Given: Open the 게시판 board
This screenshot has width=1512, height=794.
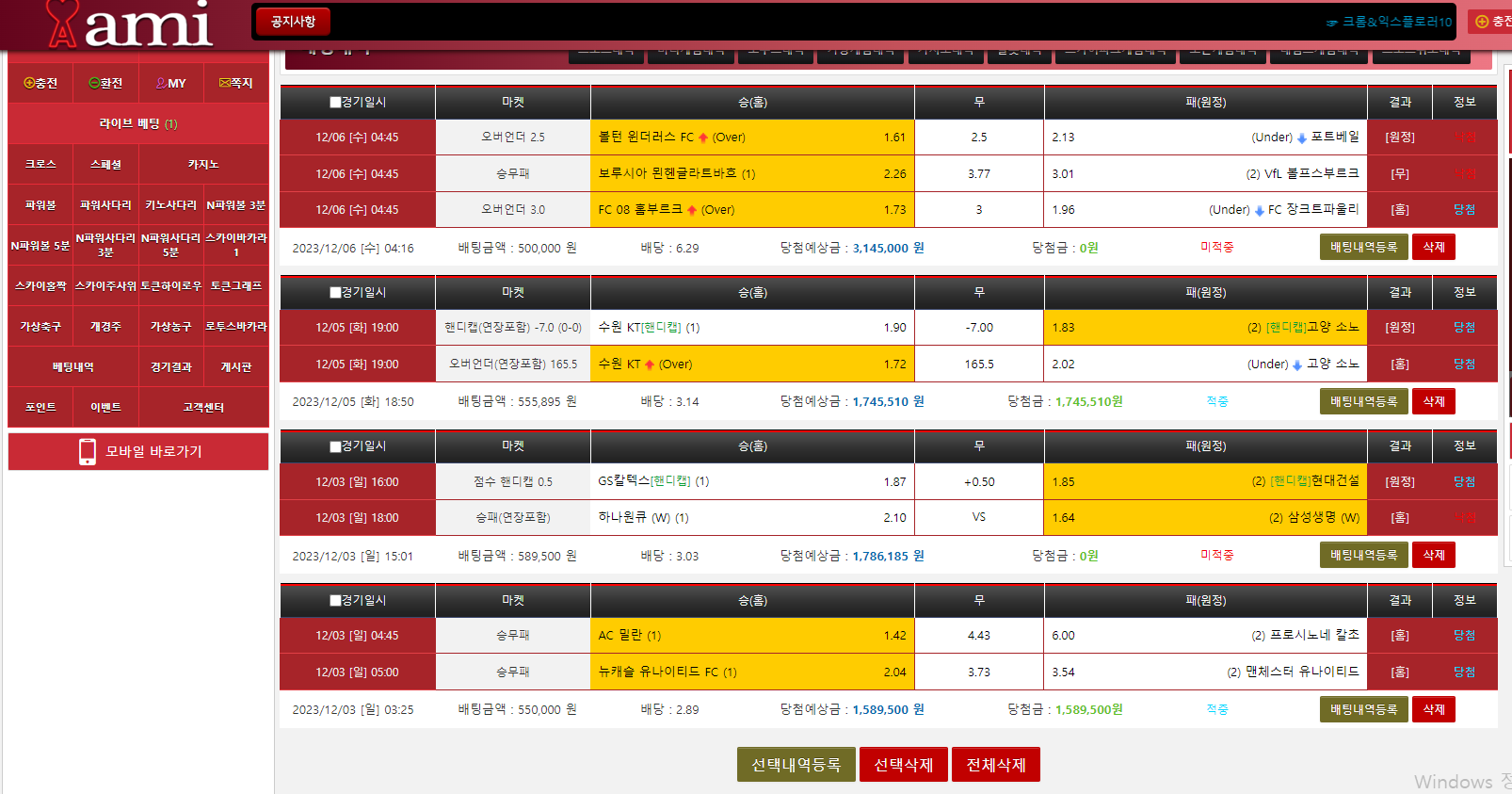Looking at the screenshot, I should (235, 366).
